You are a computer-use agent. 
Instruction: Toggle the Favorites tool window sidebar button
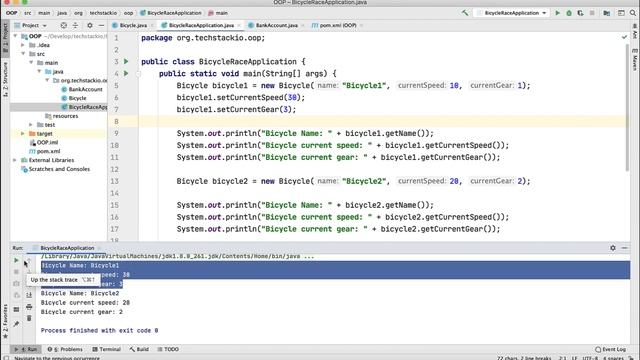(x=5, y=322)
